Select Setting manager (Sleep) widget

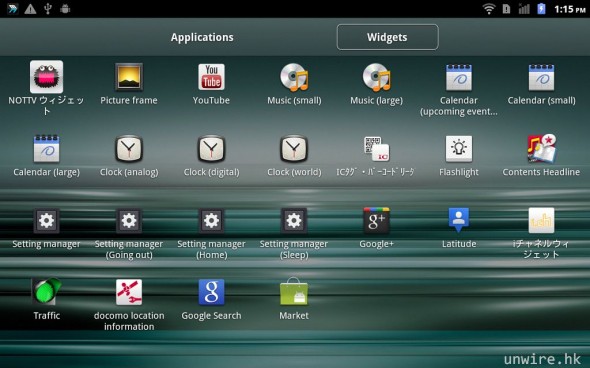coord(294,220)
